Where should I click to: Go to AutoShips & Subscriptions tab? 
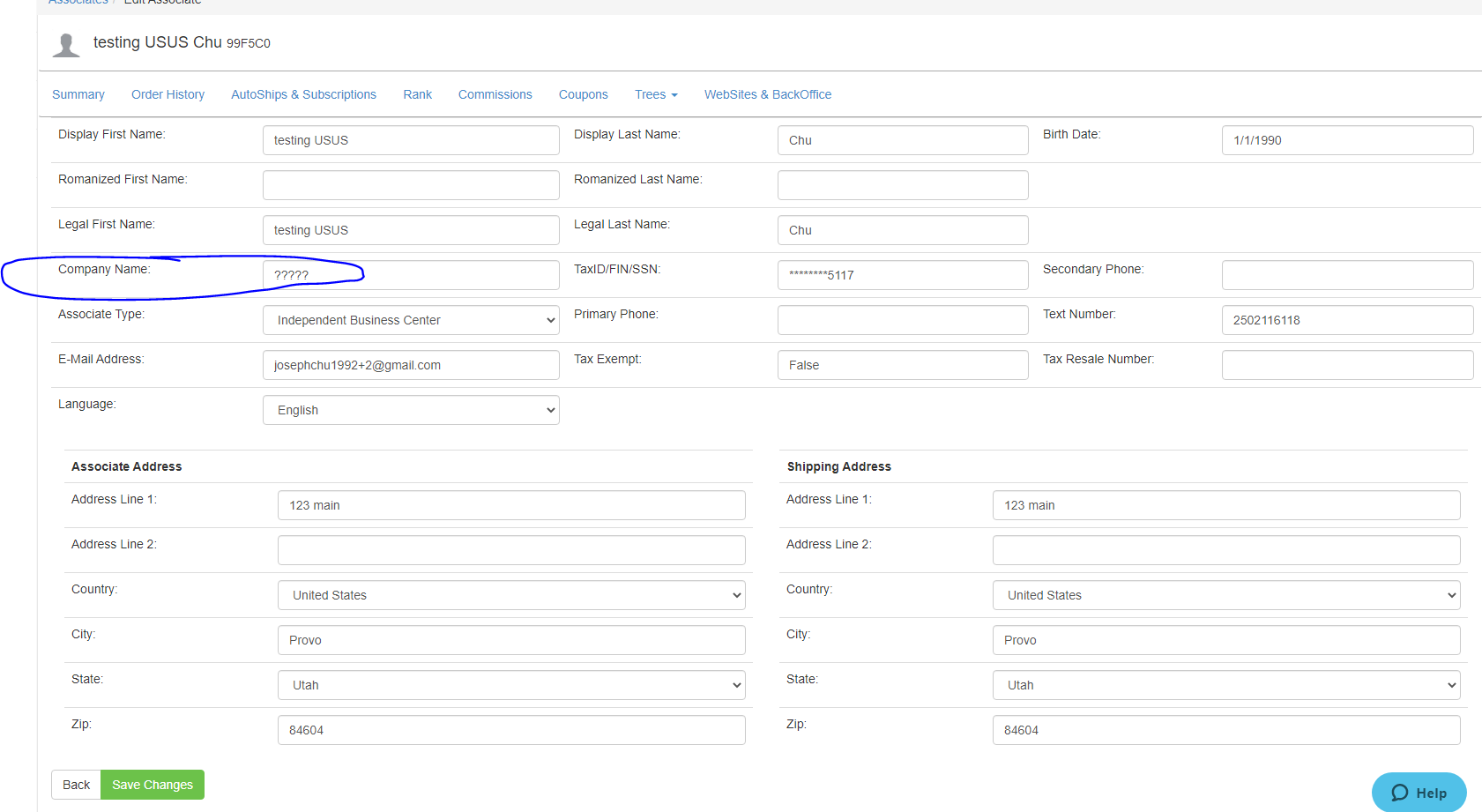point(303,94)
